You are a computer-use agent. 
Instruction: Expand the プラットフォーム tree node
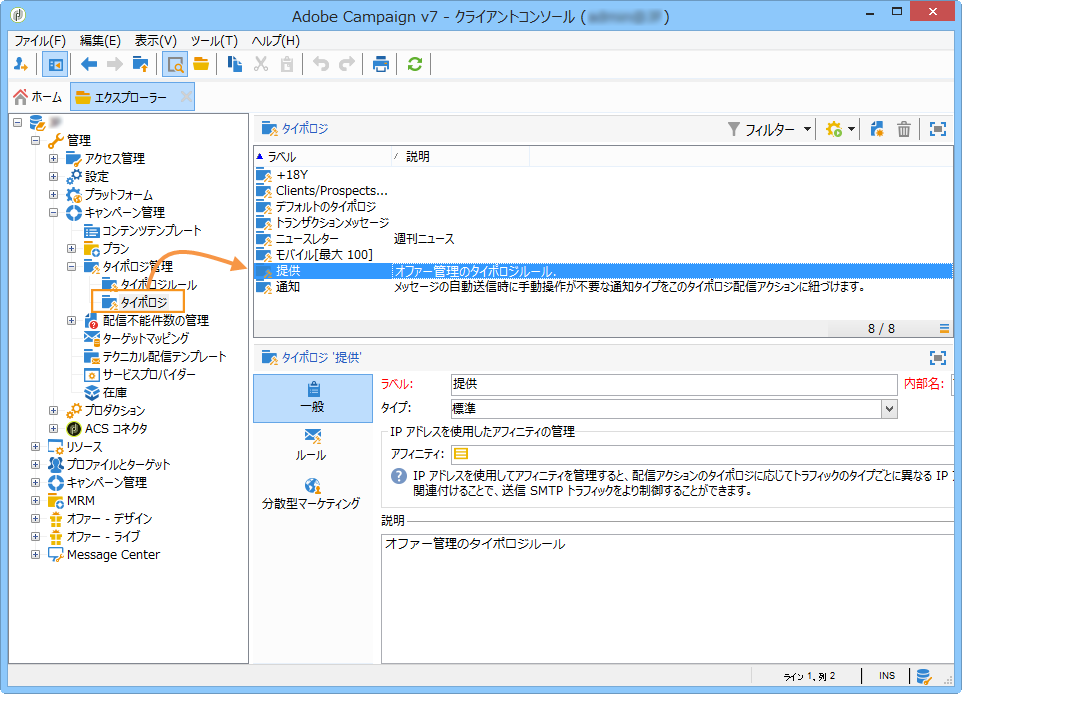[53, 194]
